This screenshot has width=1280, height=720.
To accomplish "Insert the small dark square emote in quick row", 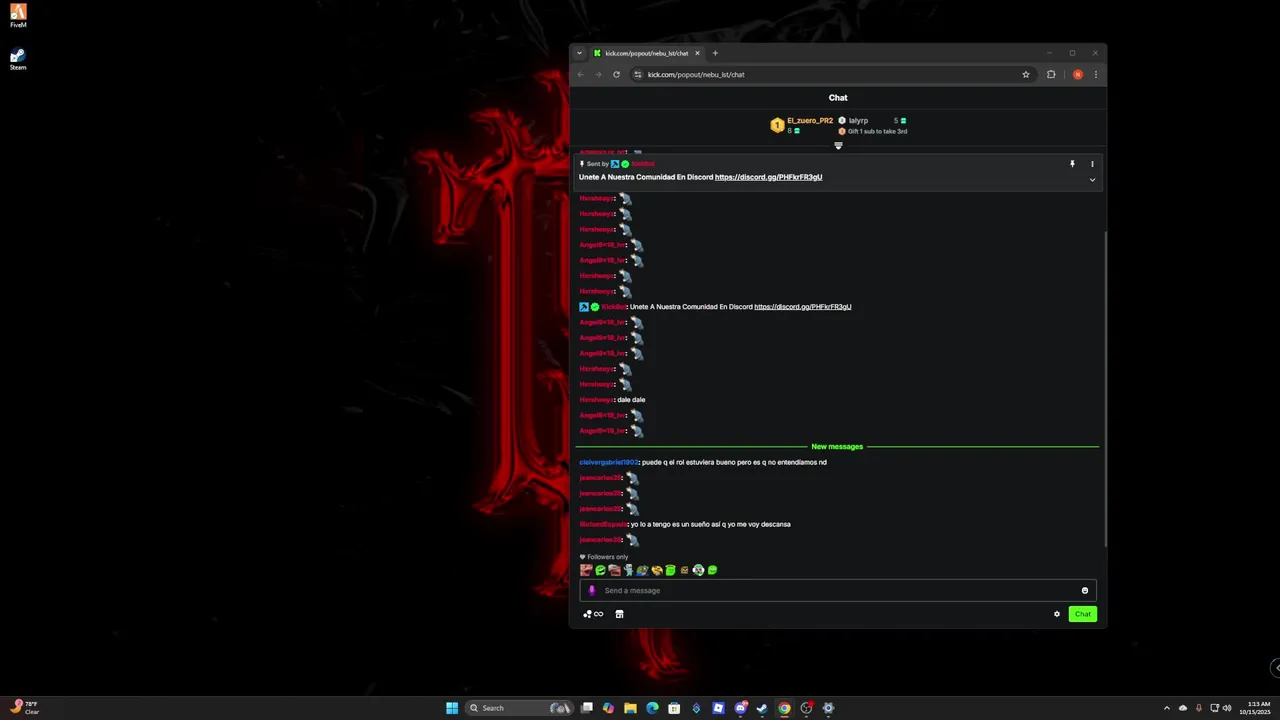I will (684, 570).
